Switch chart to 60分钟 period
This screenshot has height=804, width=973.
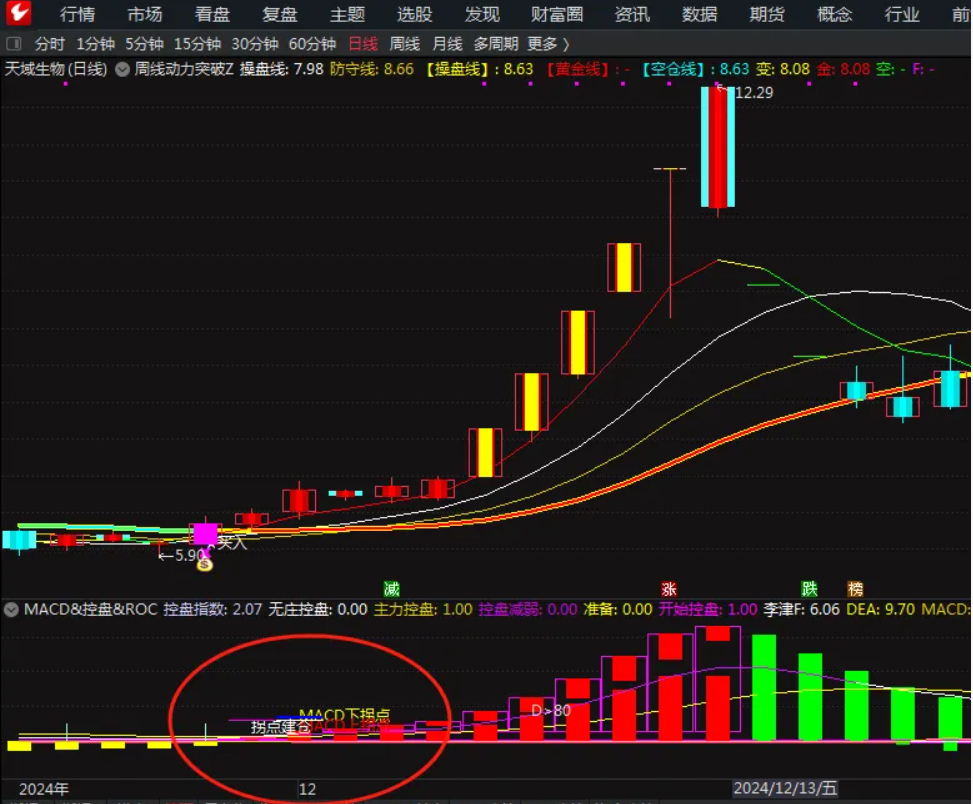[312, 44]
